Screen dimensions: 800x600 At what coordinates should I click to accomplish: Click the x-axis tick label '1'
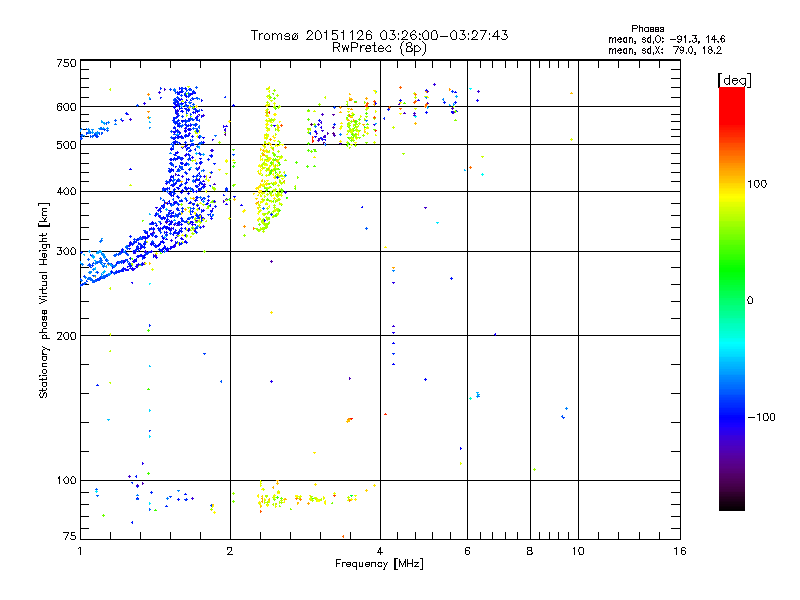80,551
